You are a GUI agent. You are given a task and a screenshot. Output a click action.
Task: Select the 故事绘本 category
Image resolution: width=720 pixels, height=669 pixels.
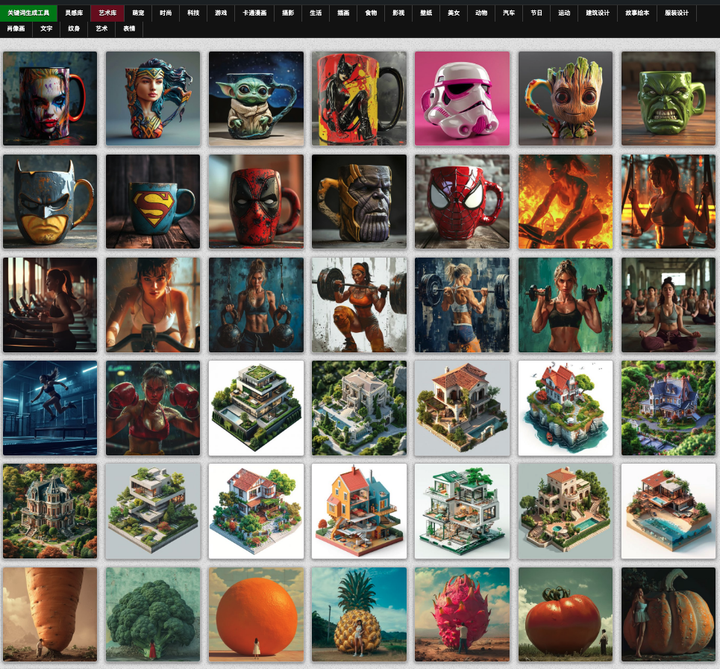pos(637,13)
